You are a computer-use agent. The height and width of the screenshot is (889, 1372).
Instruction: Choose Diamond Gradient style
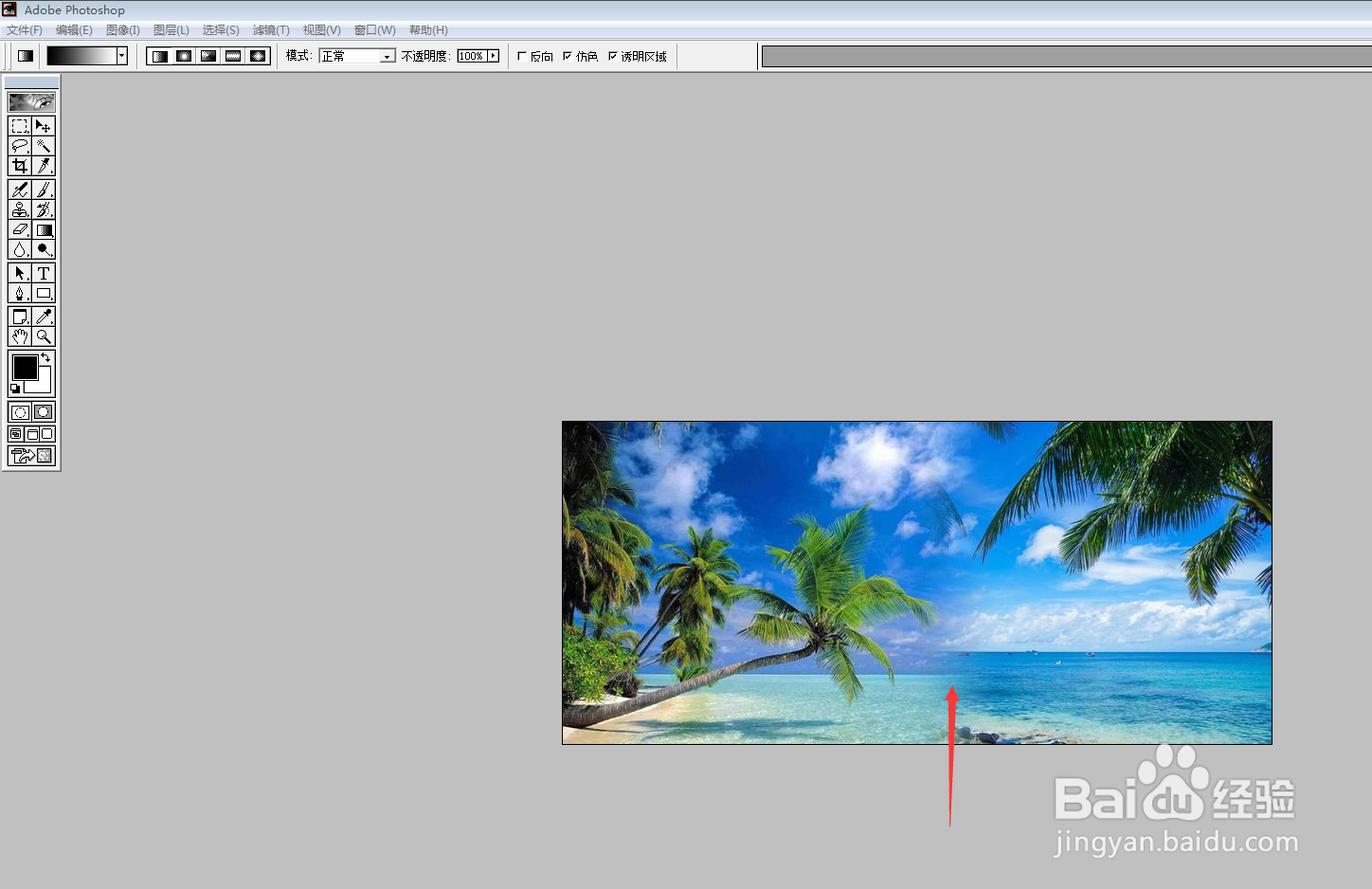(258, 56)
